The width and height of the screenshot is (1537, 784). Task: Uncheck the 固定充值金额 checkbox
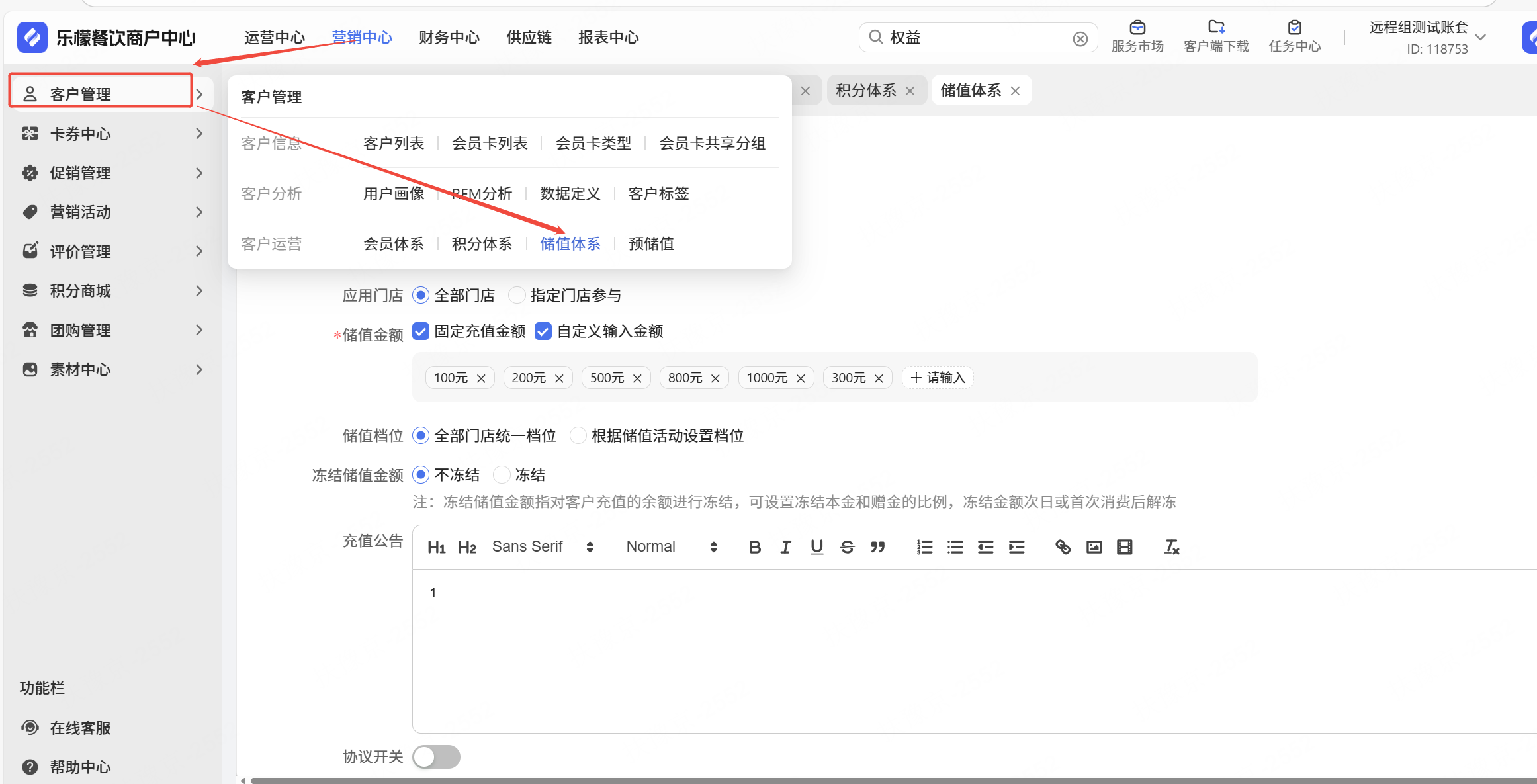coord(421,331)
